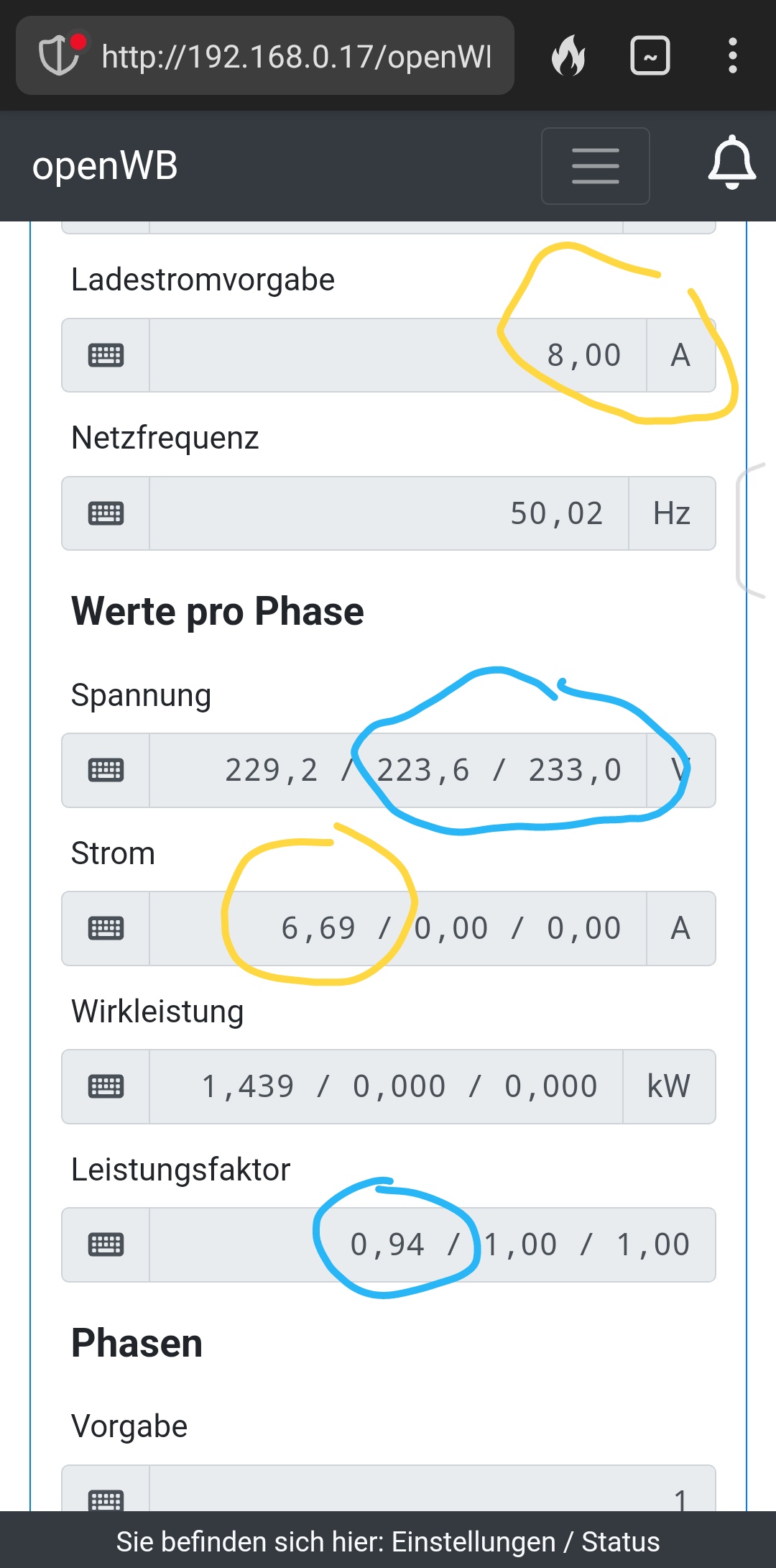This screenshot has height=1568, width=776.
Task: Select the Ladestromvorgabe 8,00 value field
Action: [397, 355]
